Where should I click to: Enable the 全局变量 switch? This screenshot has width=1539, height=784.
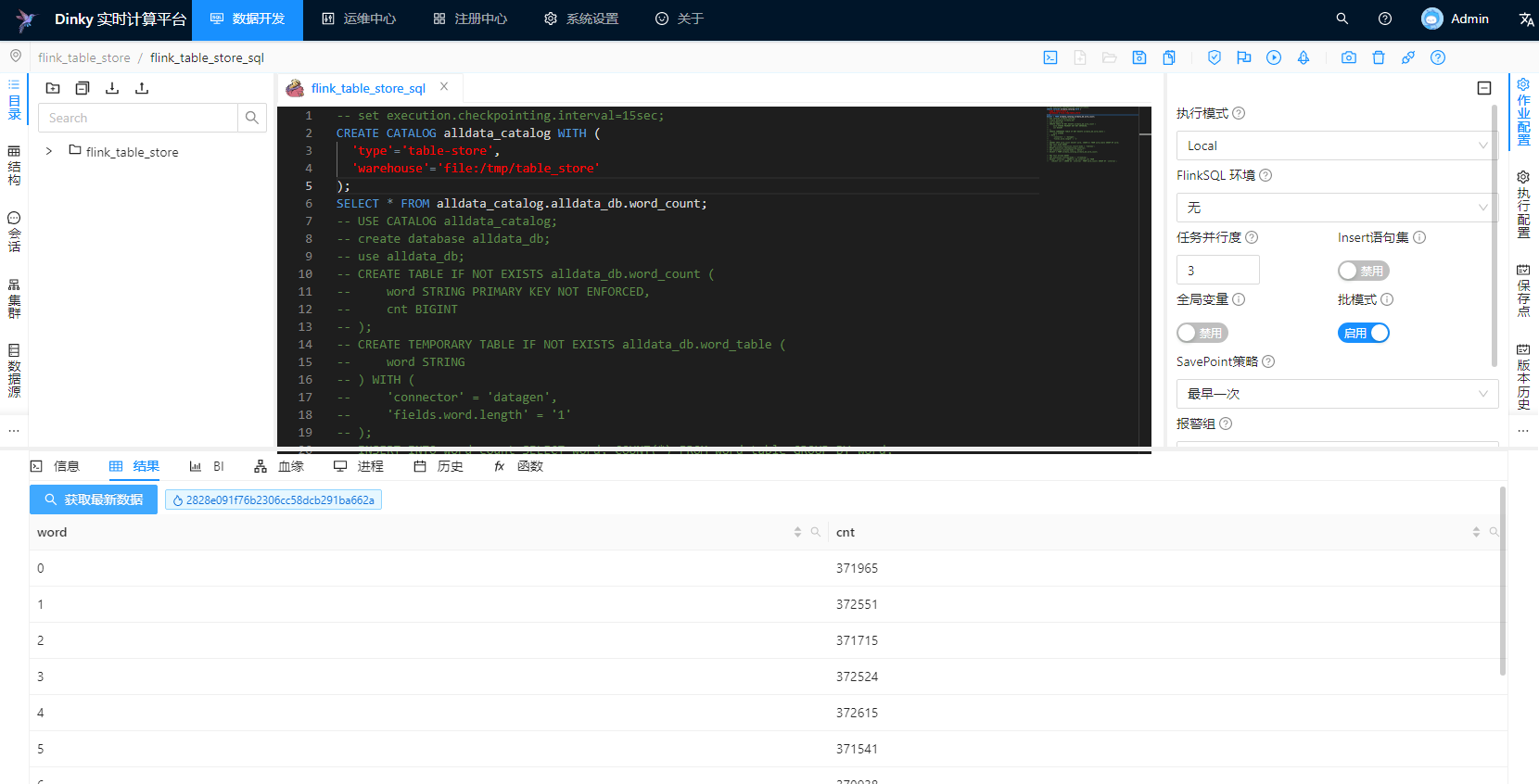coord(1202,333)
